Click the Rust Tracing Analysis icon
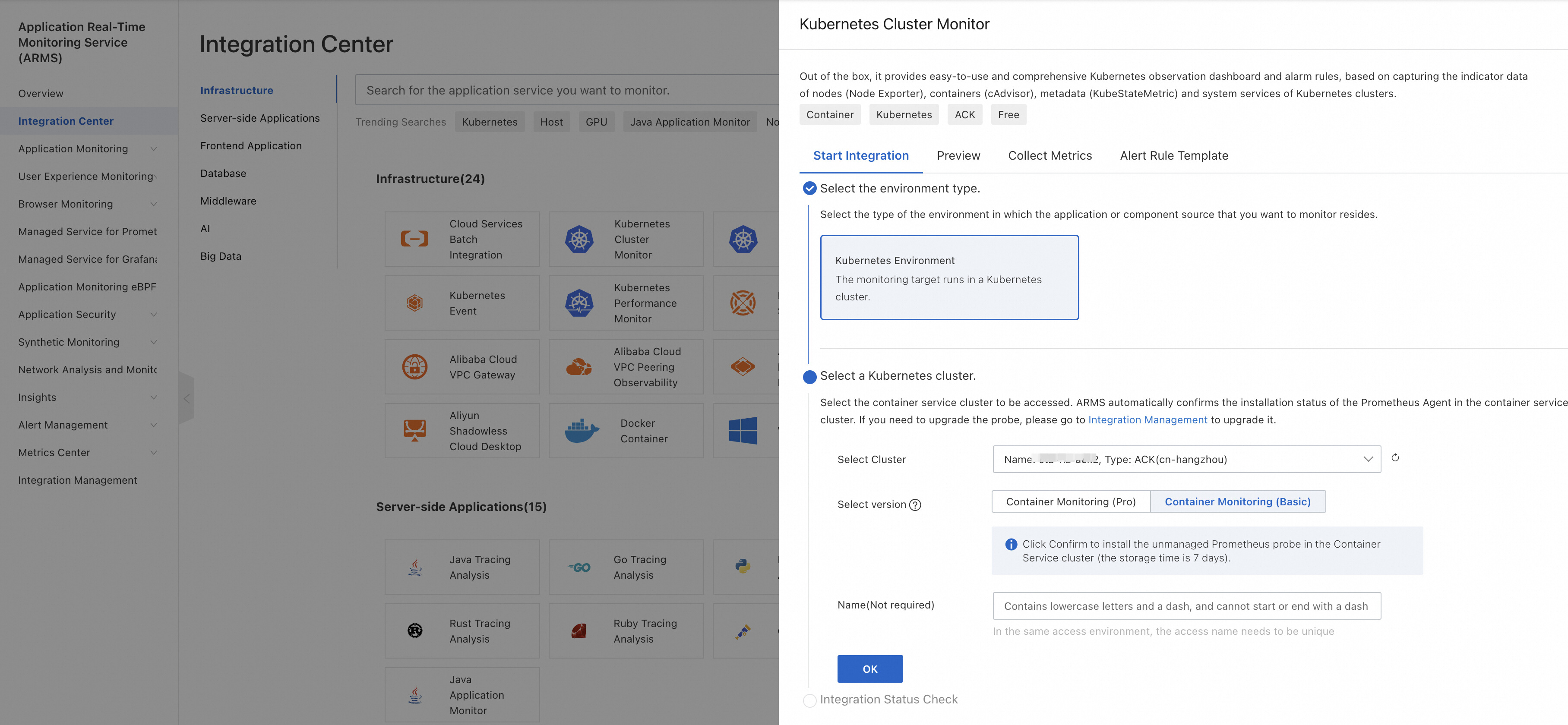The image size is (1568, 725). 414,631
